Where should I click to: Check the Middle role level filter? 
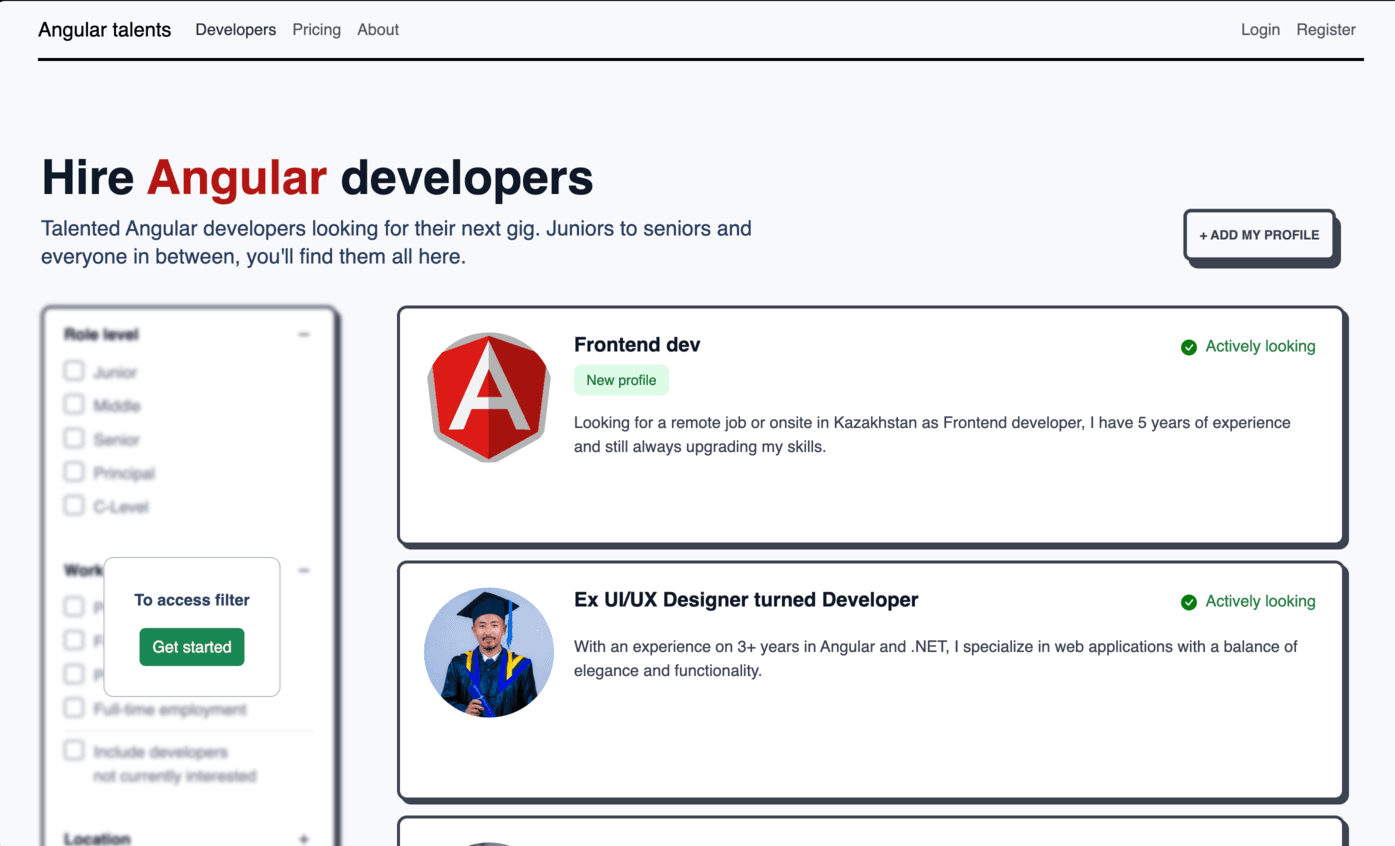73,404
